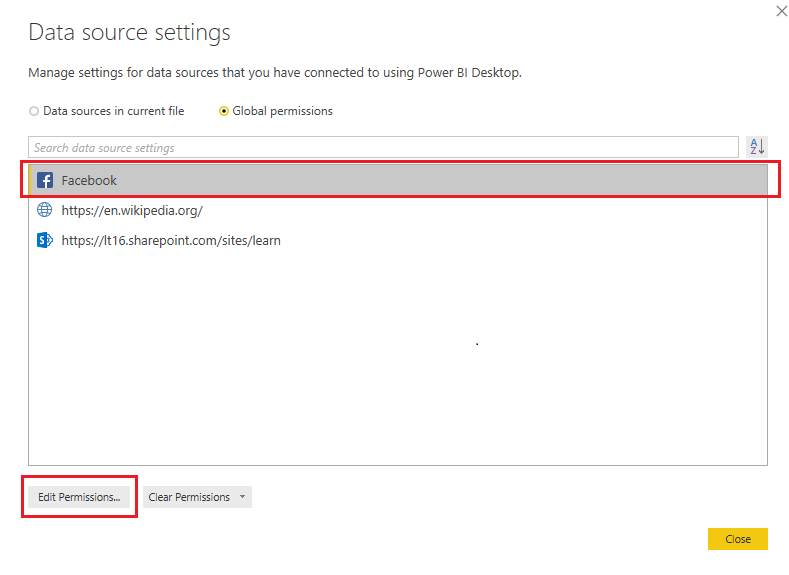This screenshot has width=789, height=575.
Task: Click the Data source settings dialog title
Action: [129, 32]
